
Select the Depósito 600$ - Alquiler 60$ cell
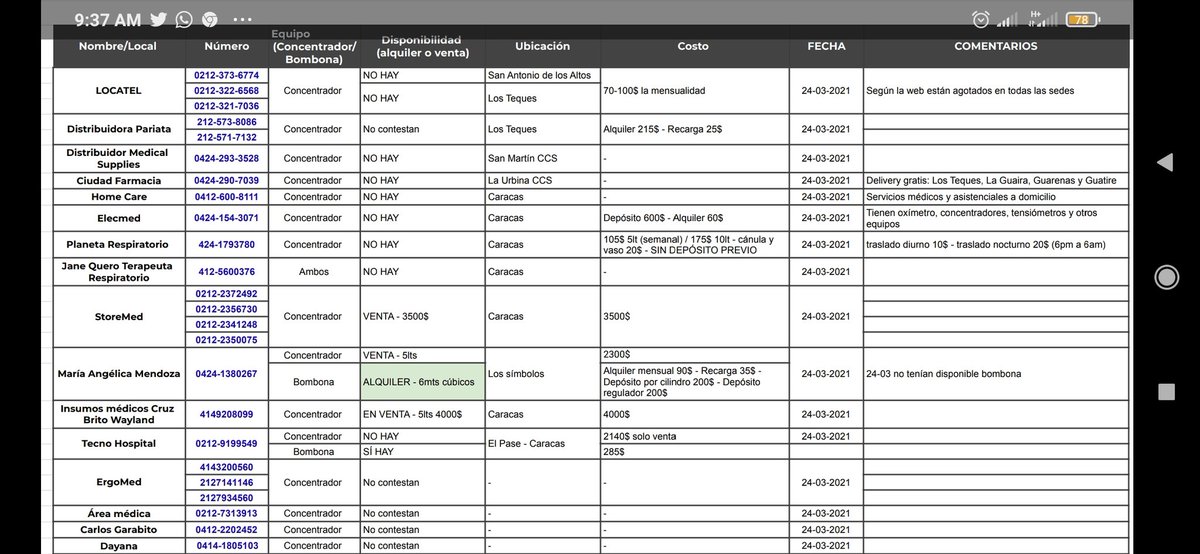(694, 218)
